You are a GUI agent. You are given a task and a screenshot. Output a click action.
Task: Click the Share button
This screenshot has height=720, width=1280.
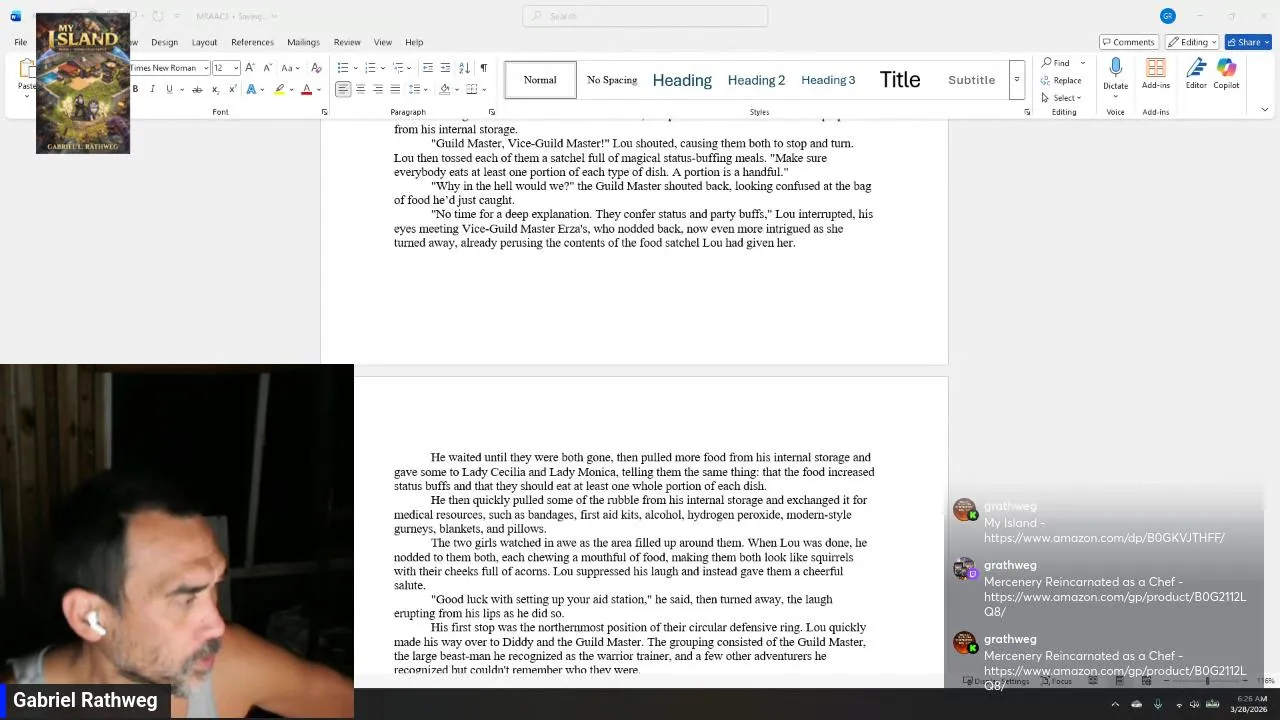coord(1246,42)
